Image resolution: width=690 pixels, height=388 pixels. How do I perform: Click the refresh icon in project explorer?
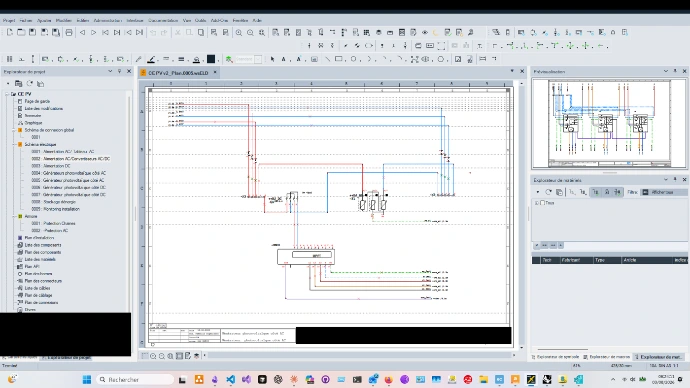(x=29, y=84)
